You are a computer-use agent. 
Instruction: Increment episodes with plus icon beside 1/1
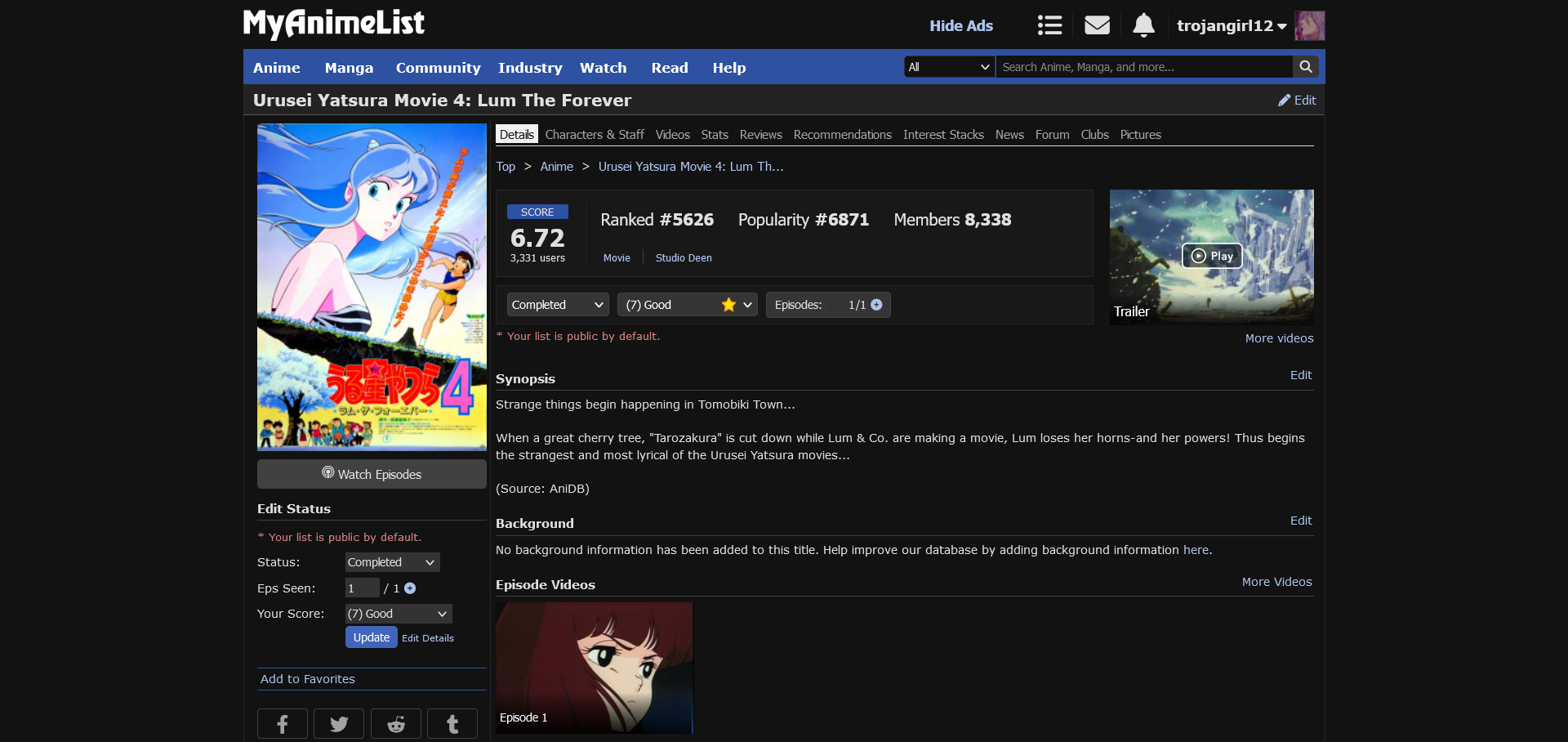point(877,305)
